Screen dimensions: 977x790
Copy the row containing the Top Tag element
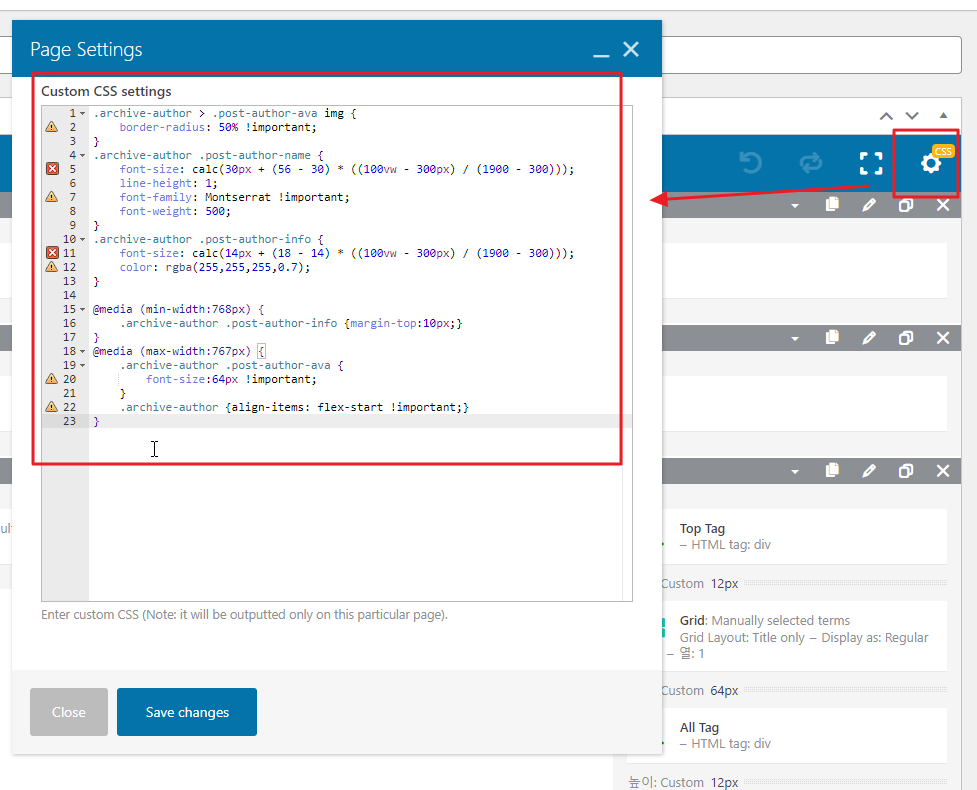coord(832,470)
